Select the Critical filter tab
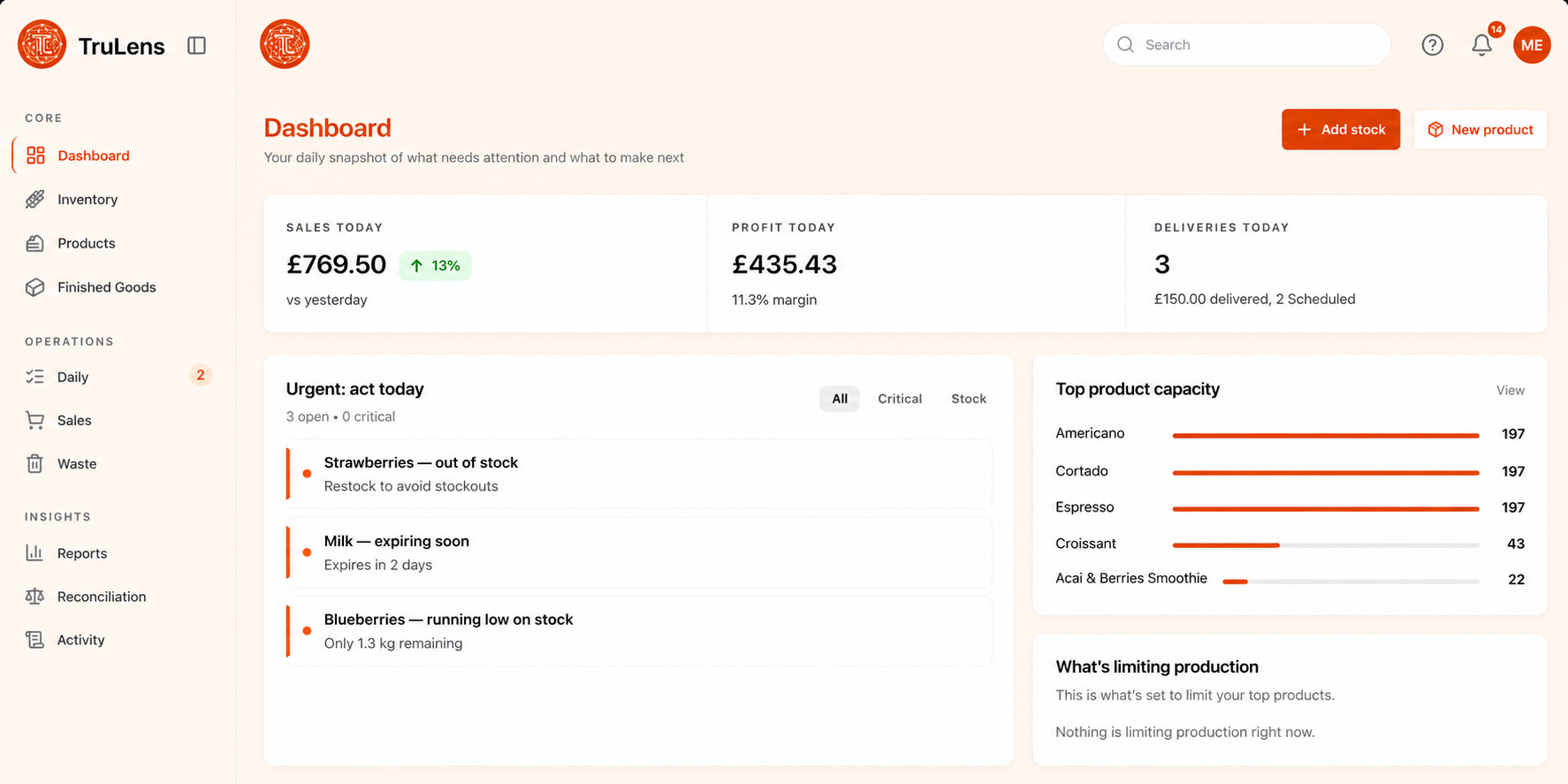 pos(900,399)
